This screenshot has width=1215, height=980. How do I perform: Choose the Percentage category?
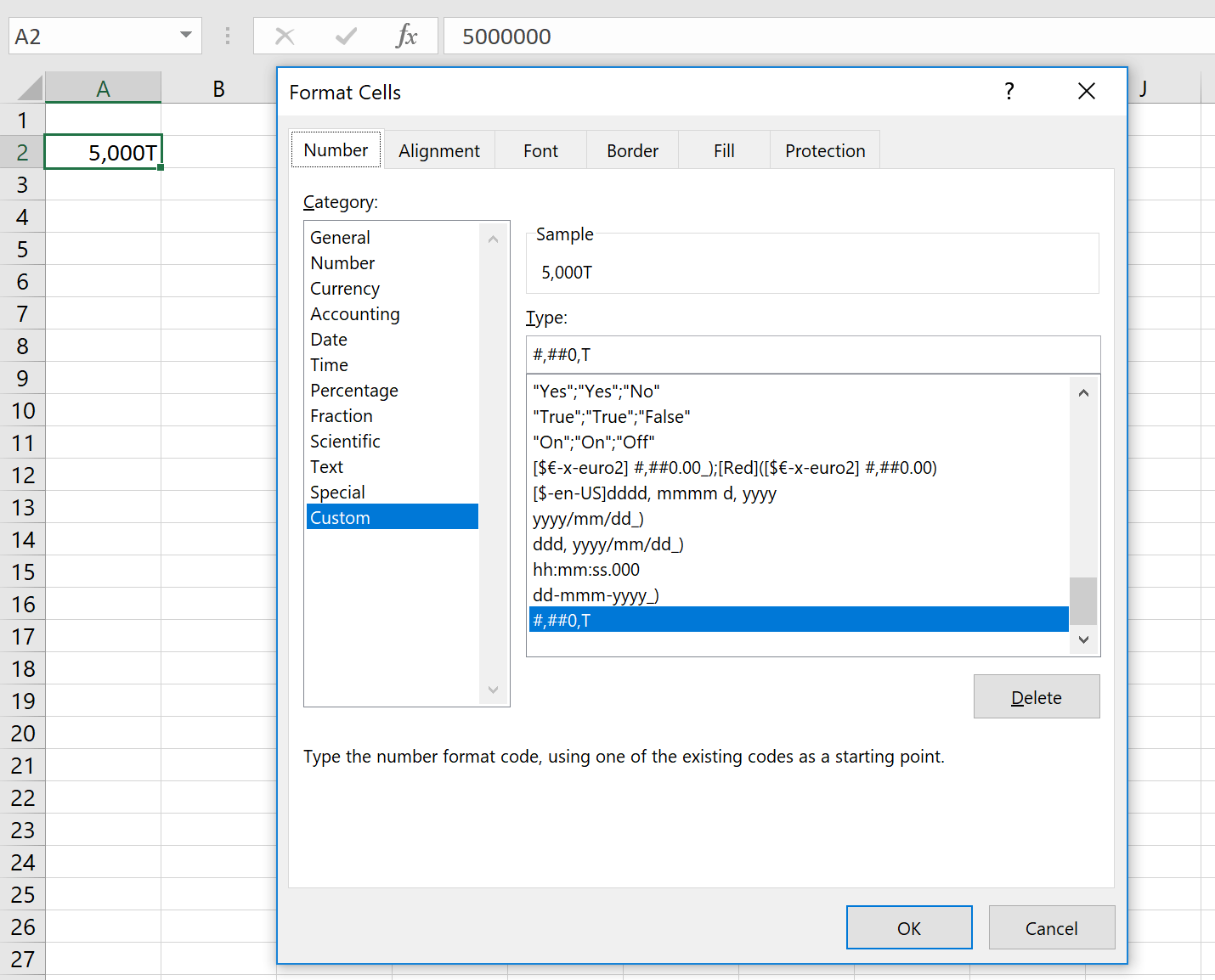pyautogui.click(x=354, y=391)
